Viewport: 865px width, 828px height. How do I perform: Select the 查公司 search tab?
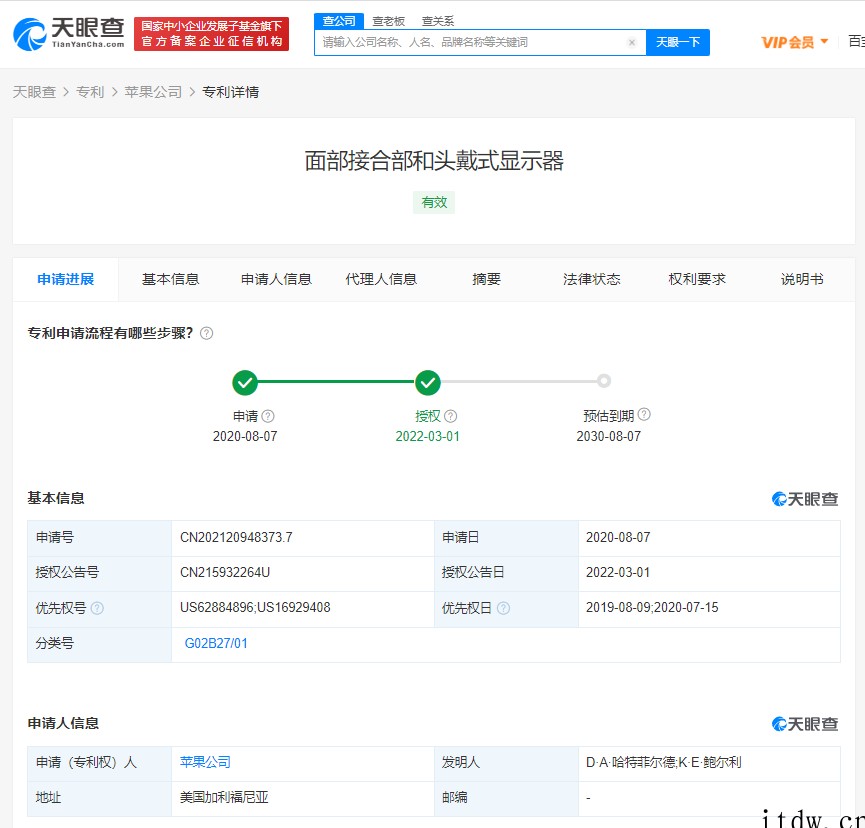click(339, 22)
